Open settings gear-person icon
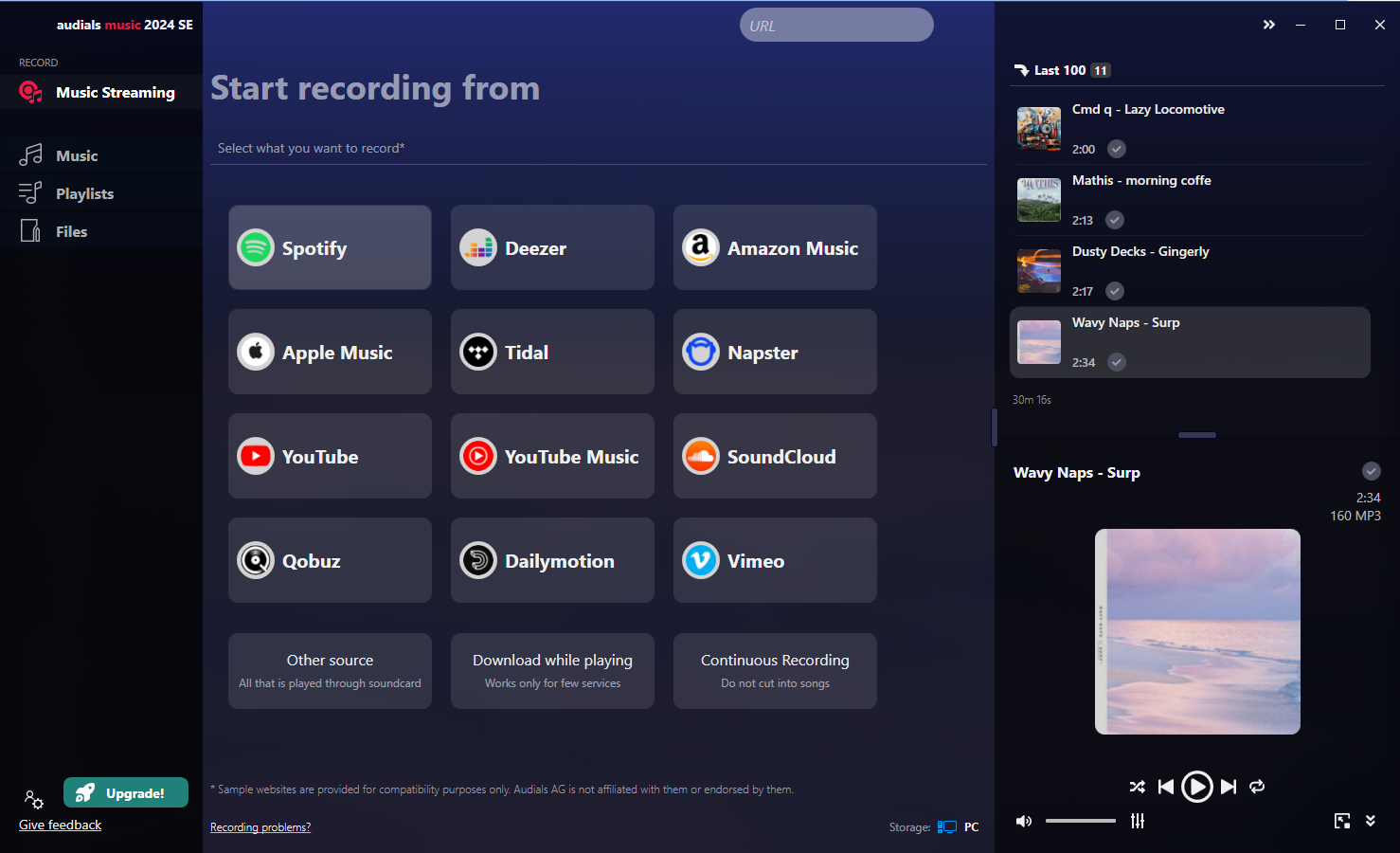Screen dimensions: 1400x853 [33, 799]
